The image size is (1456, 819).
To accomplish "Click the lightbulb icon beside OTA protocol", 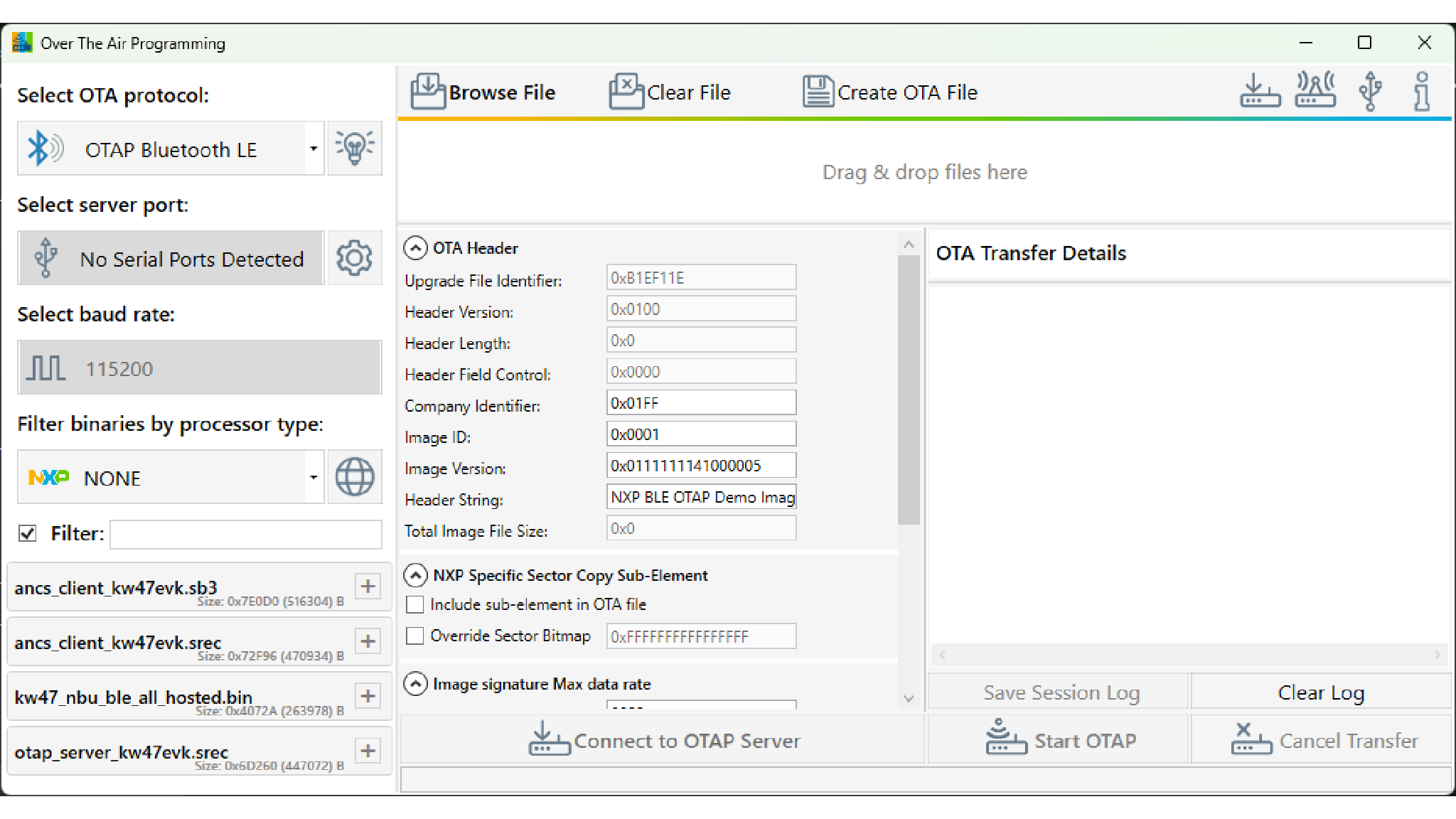I will pos(354,148).
